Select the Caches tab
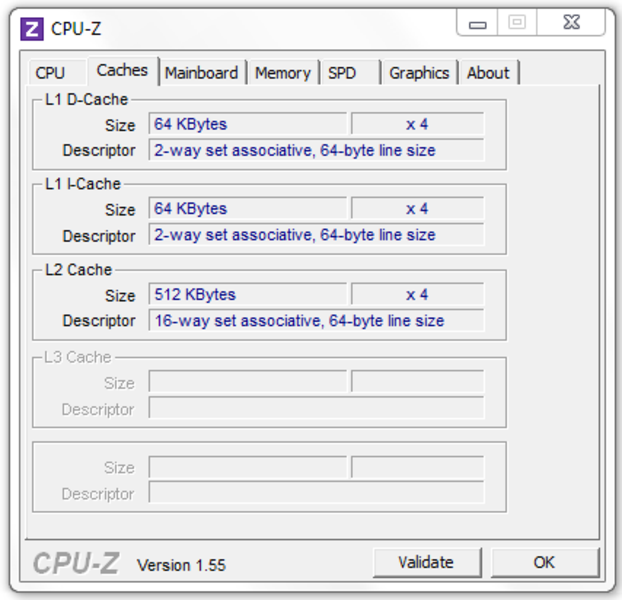Image resolution: width=622 pixels, height=600 pixels. 123,71
